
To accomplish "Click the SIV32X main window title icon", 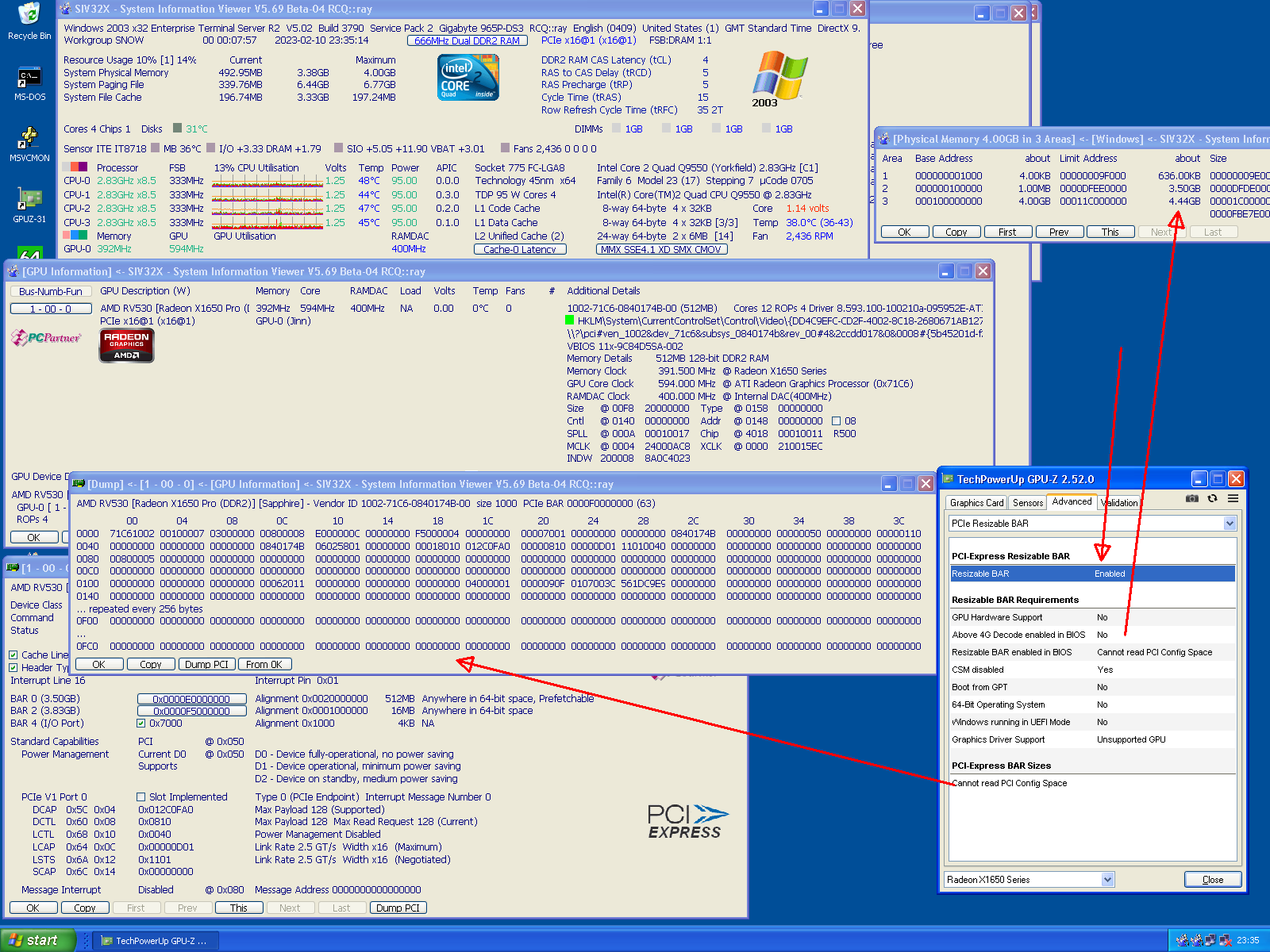I will pos(66,9).
